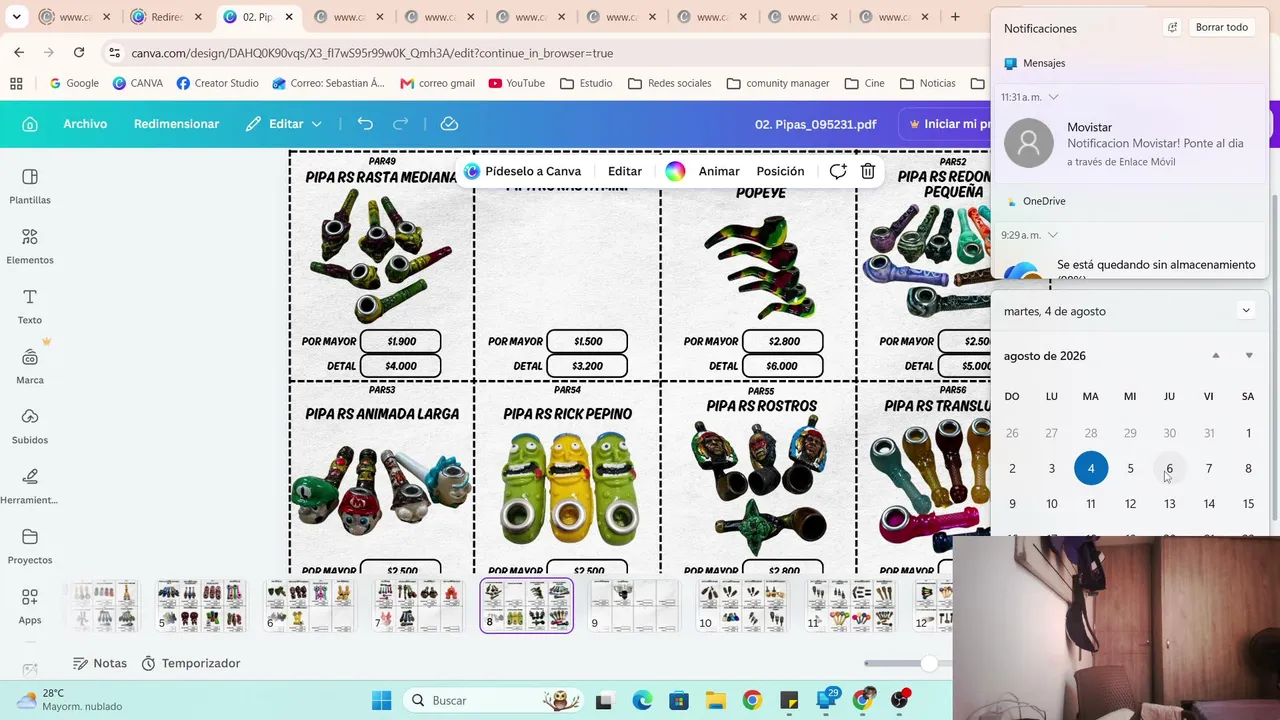Open notification settings icon beside Borrar todo
1280x720 pixels.
coord(1172,28)
